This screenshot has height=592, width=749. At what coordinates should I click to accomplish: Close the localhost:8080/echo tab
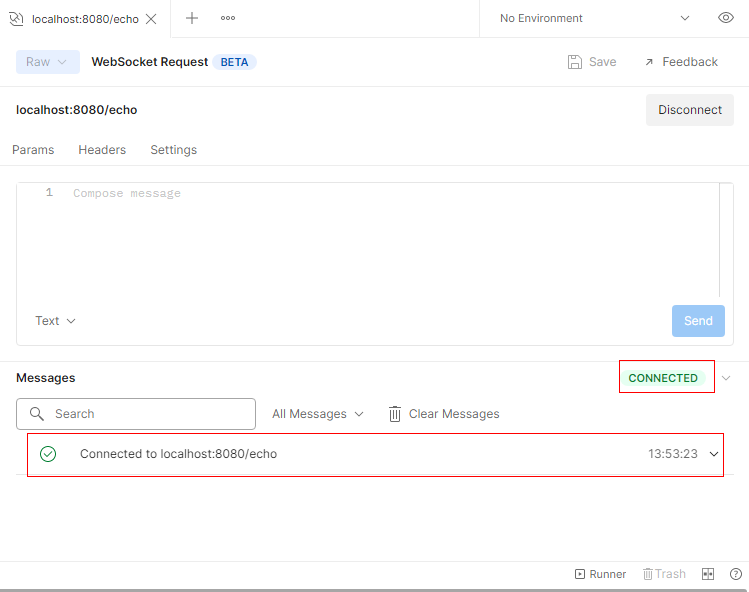coord(151,19)
